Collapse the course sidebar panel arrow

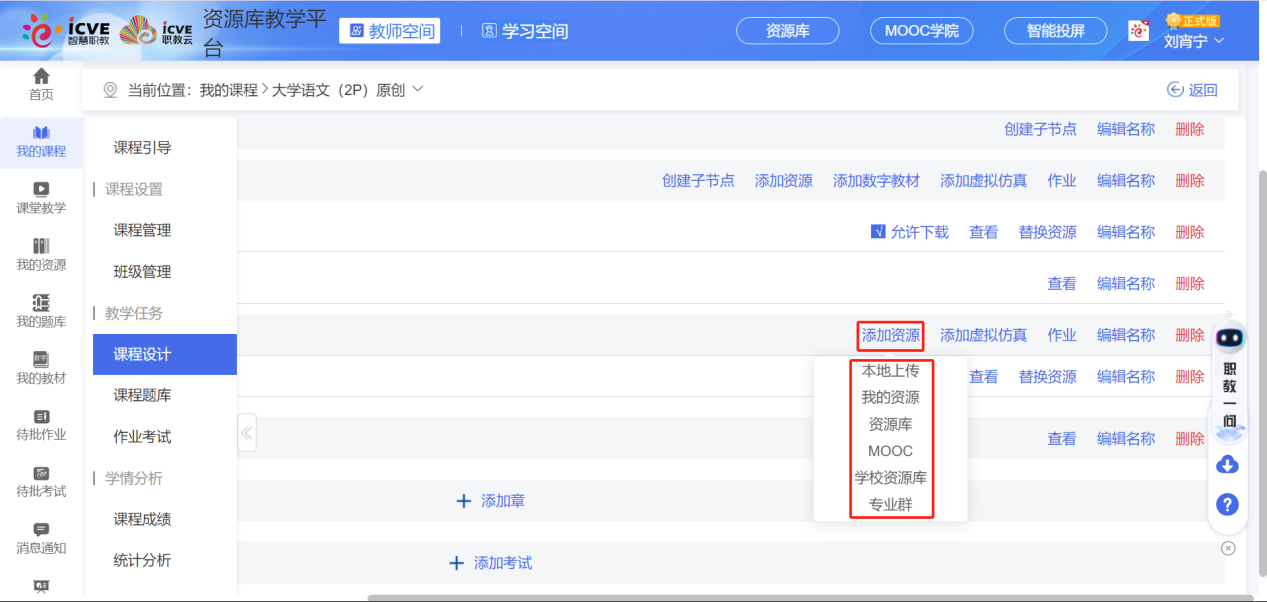[x=246, y=433]
